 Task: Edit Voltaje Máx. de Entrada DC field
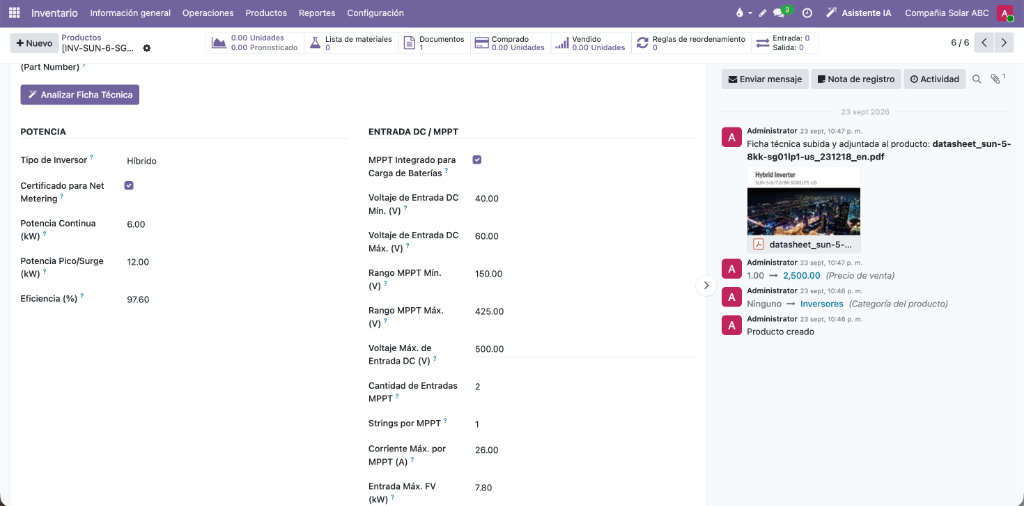584,349
